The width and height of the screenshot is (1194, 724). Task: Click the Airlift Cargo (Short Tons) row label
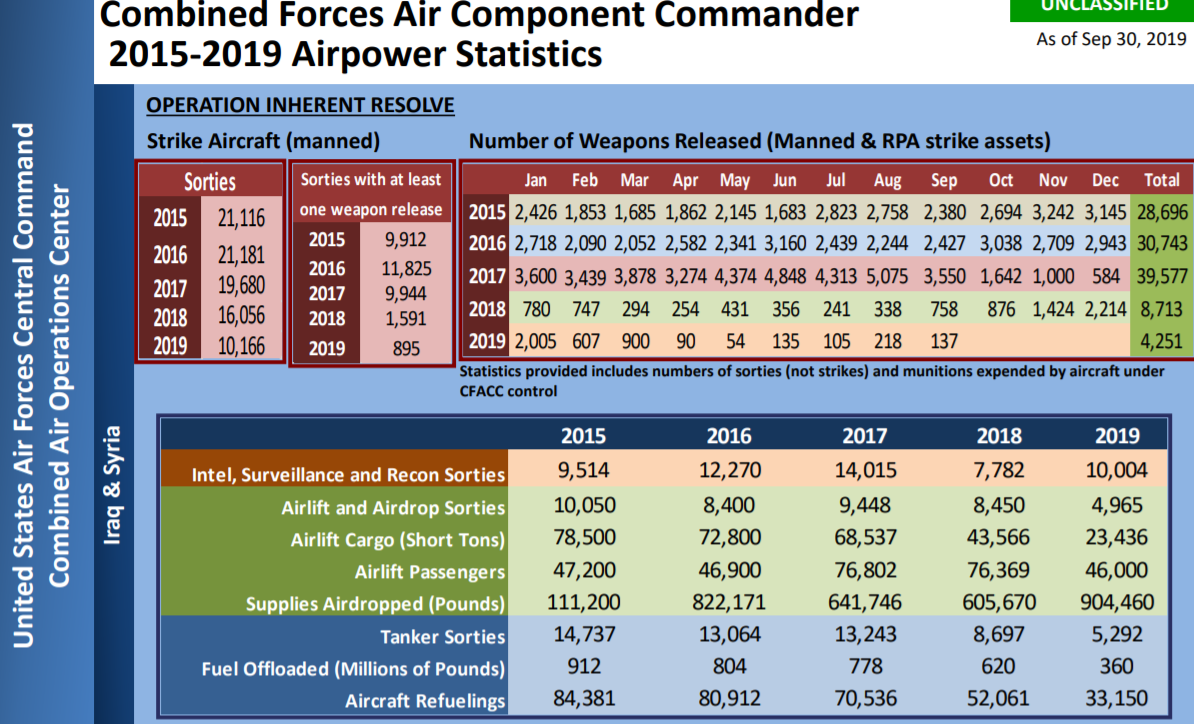tap(397, 540)
